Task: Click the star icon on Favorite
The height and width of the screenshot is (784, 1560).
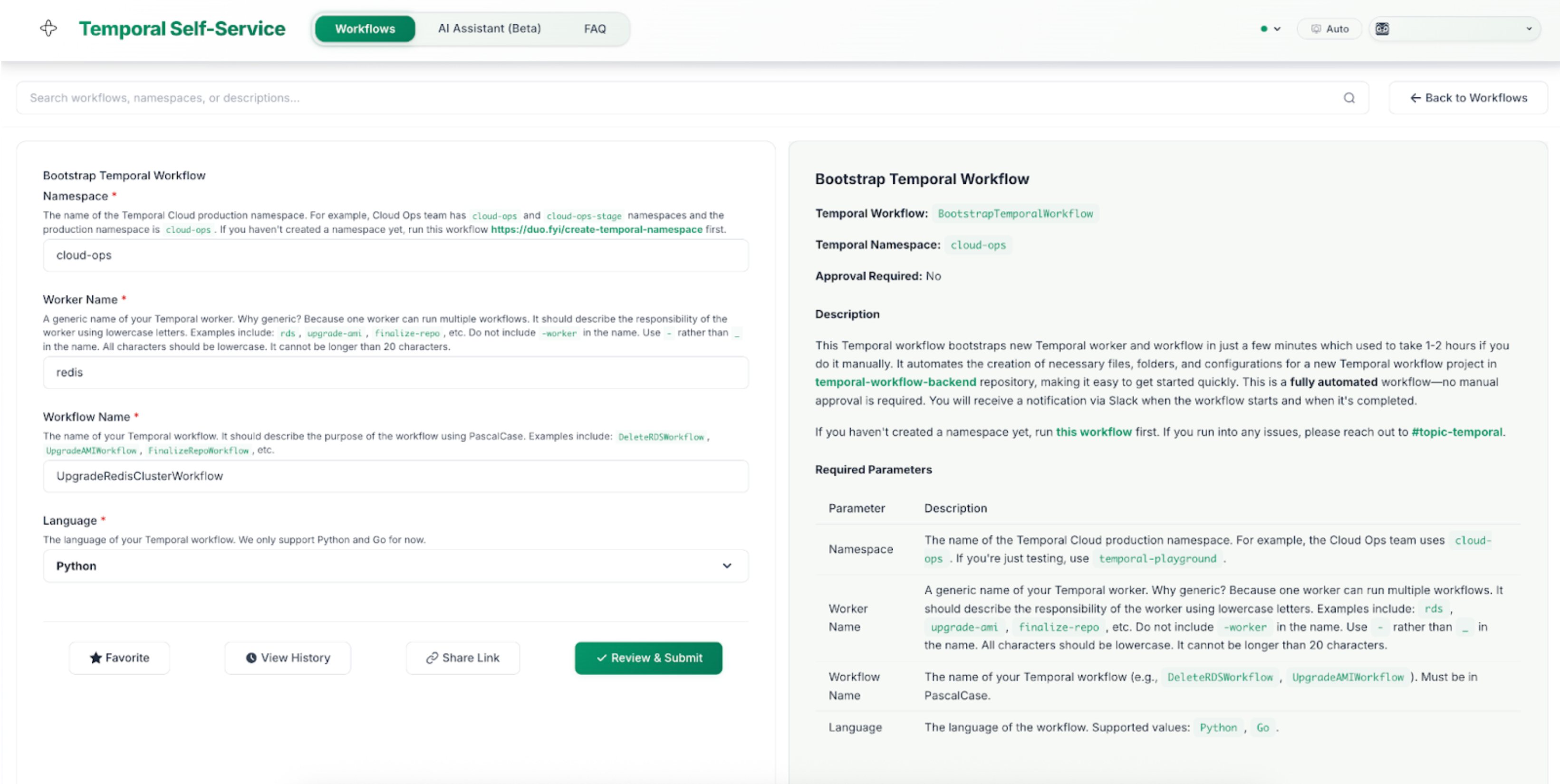Action: [x=96, y=658]
